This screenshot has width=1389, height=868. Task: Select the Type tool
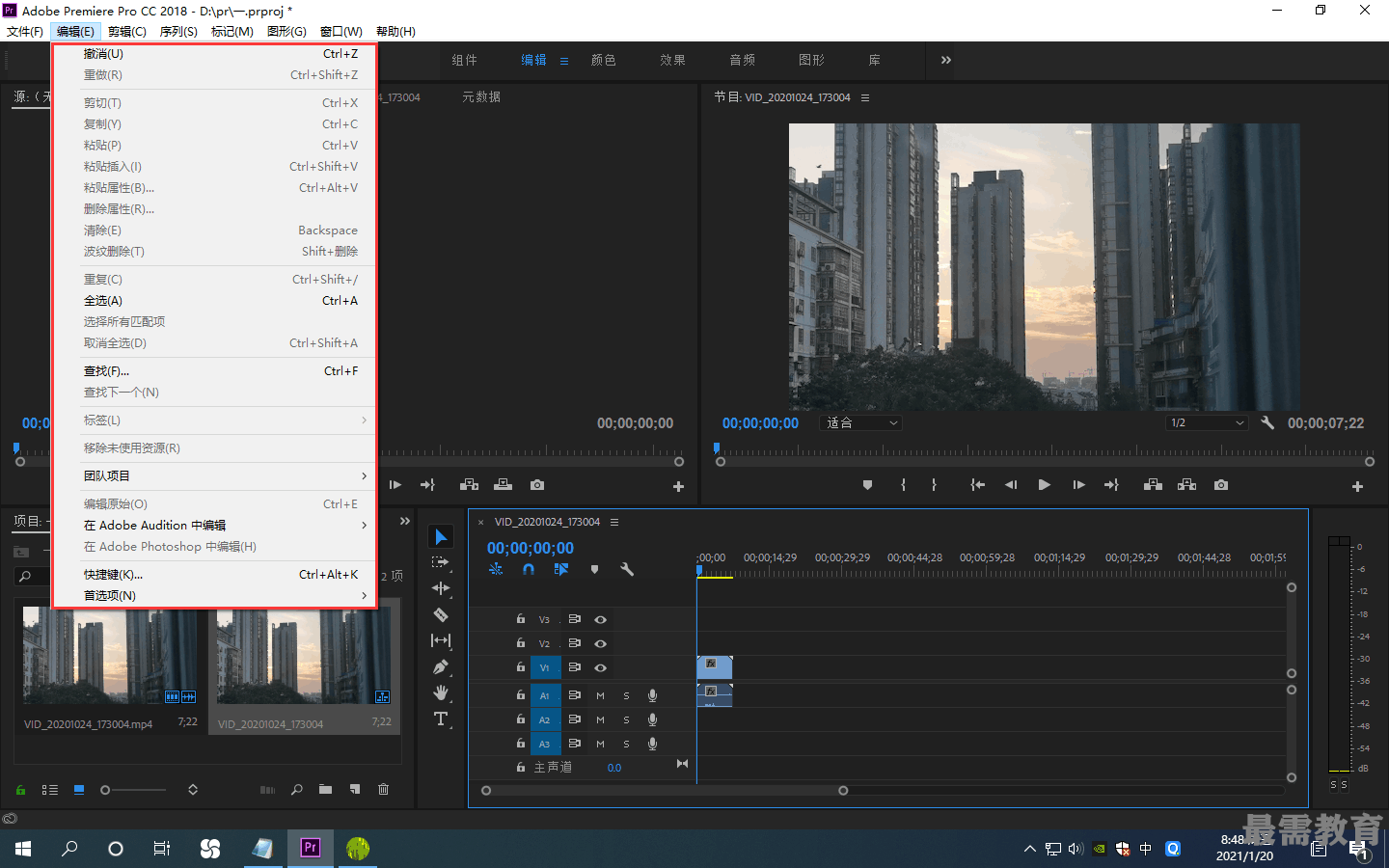(x=441, y=719)
